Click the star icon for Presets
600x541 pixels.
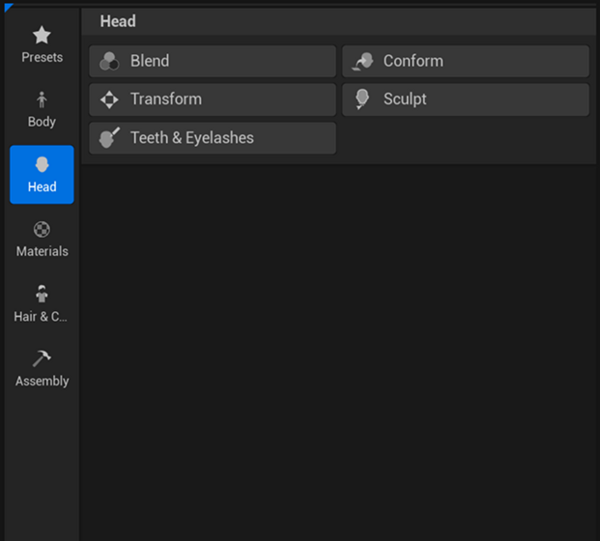[42, 36]
